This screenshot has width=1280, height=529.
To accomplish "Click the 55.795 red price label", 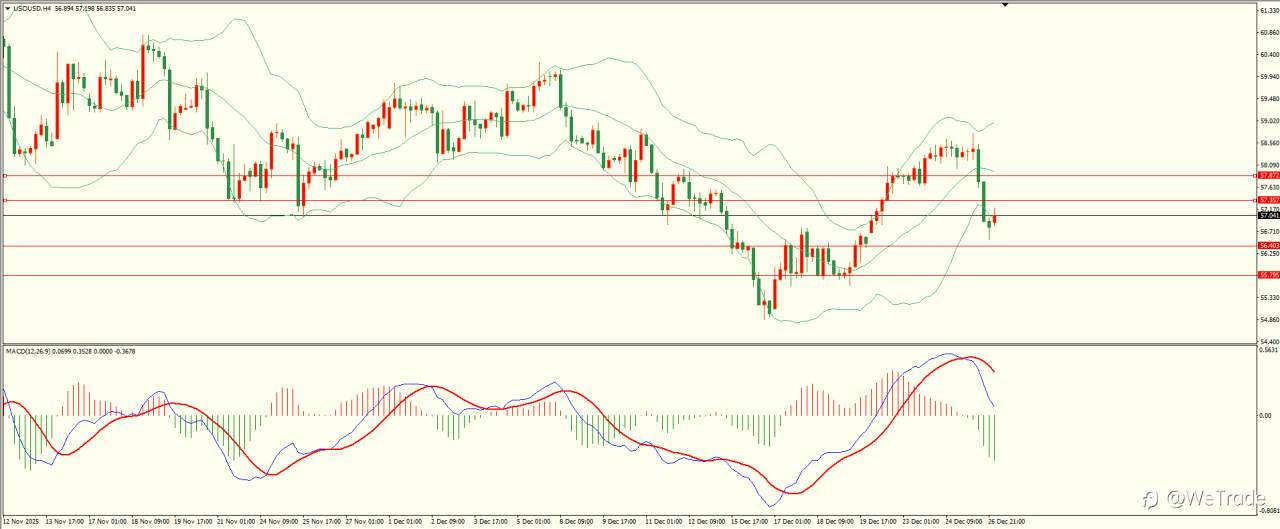I will tap(1269, 275).
